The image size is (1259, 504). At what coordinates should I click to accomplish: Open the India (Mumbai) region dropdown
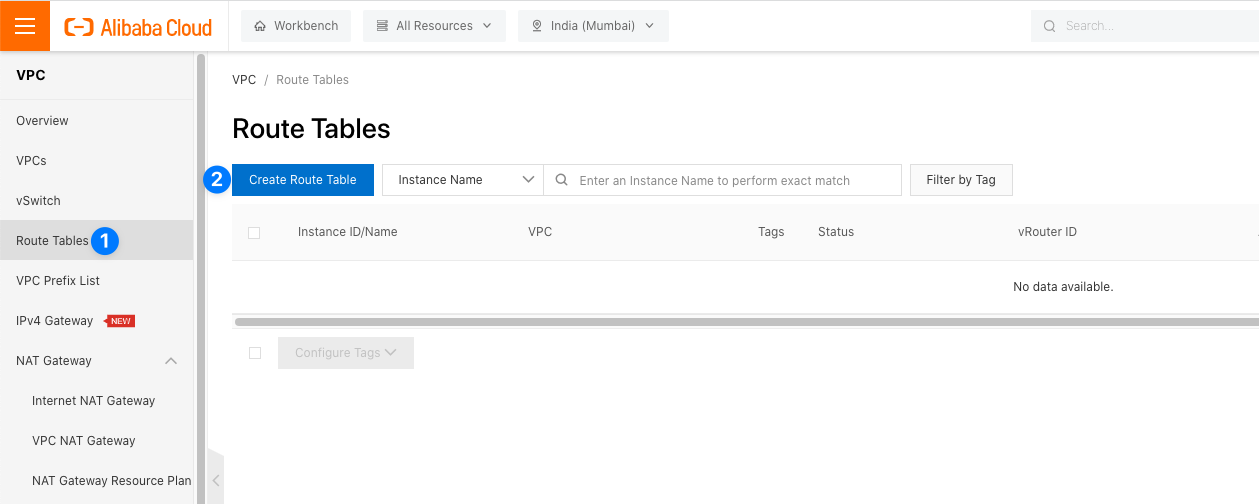(x=593, y=26)
